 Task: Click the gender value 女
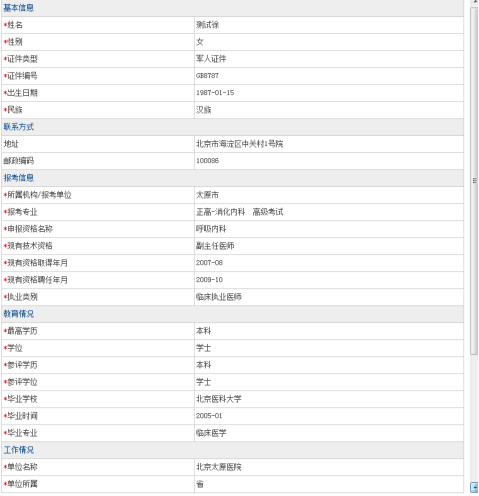[x=200, y=42]
